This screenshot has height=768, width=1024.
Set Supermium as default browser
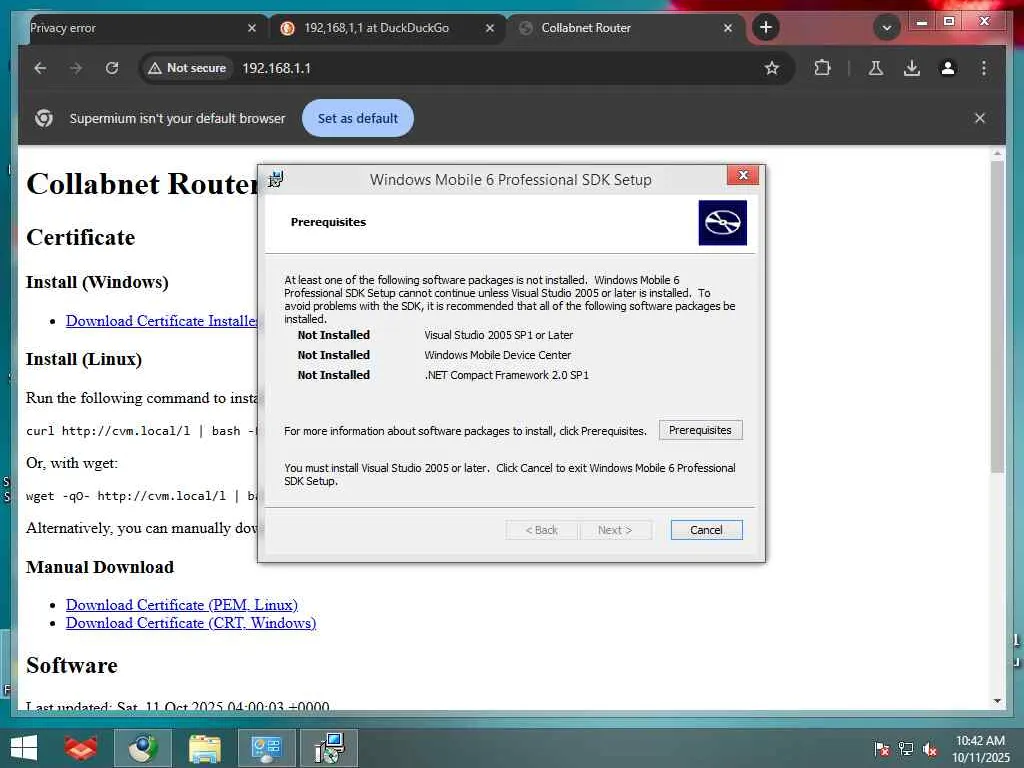click(358, 118)
